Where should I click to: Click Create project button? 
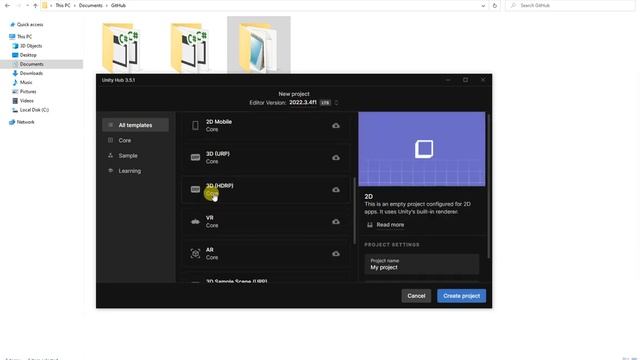(x=461, y=296)
